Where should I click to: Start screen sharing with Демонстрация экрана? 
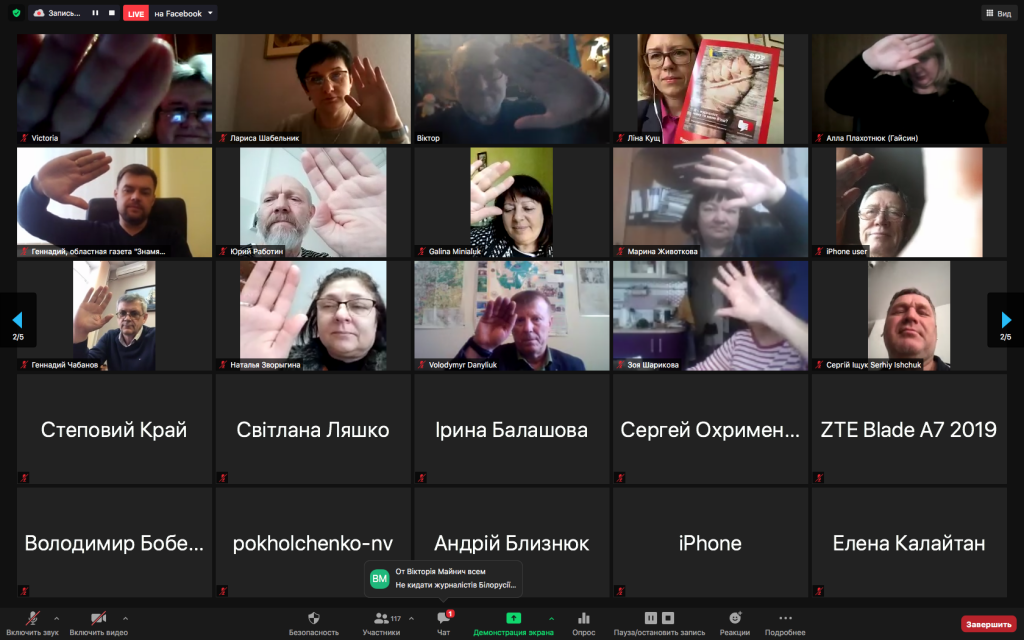(513, 623)
